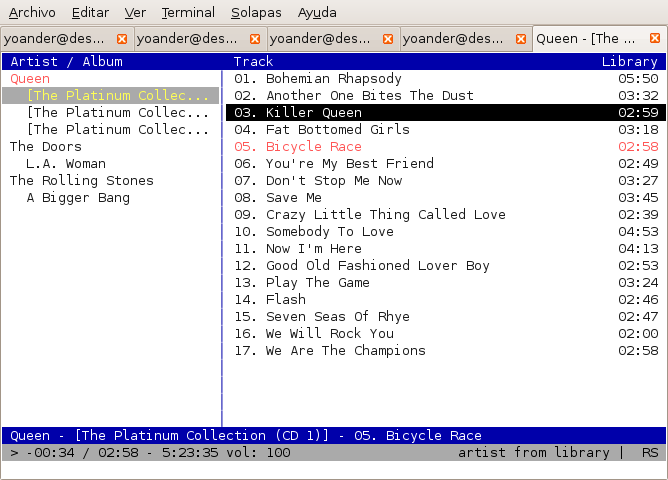Click the Library view label
The height and width of the screenshot is (480, 668).
[630, 62]
